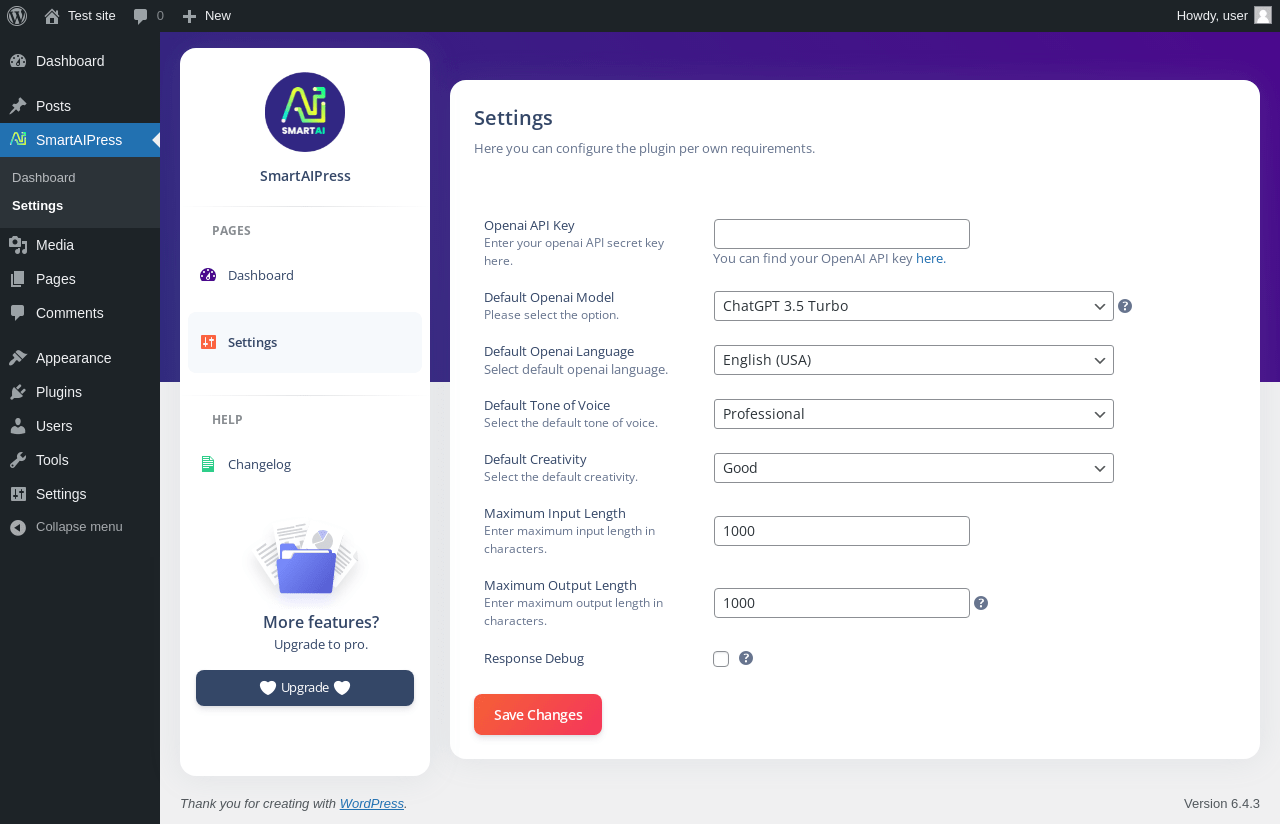The height and width of the screenshot is (824, 1280).
Task: Click help icon beside Response Debug
Action: click(x=746, y=658)
